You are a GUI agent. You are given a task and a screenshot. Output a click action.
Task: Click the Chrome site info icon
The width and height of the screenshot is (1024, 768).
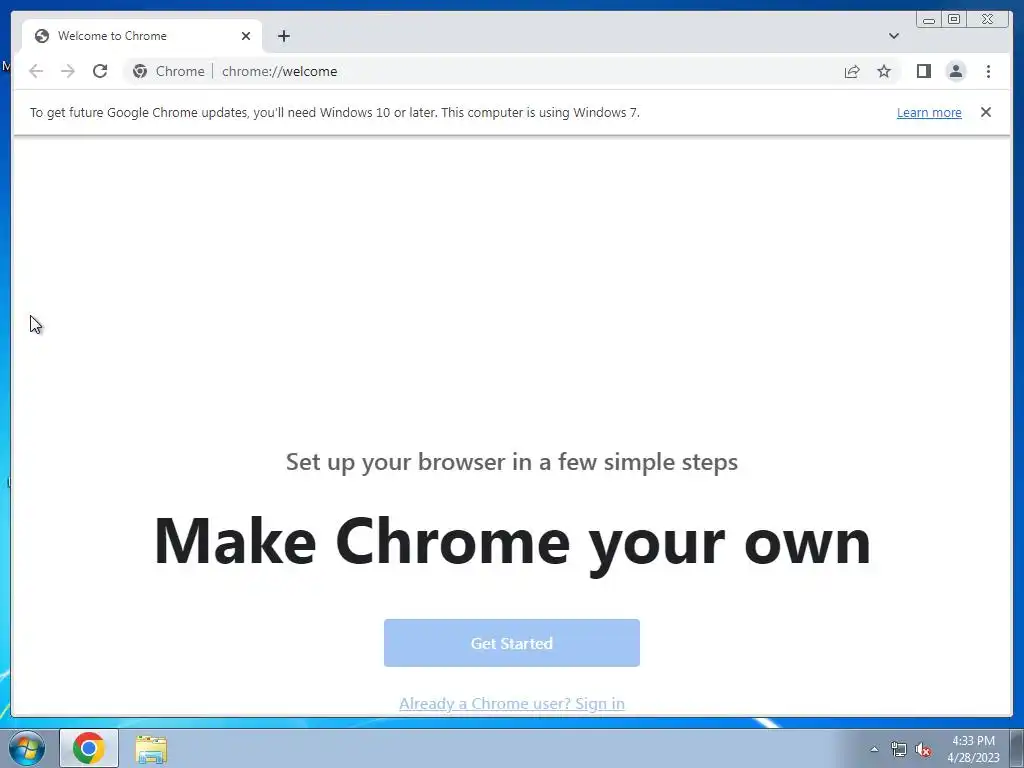pyautogui.click(x=140, y=71)
